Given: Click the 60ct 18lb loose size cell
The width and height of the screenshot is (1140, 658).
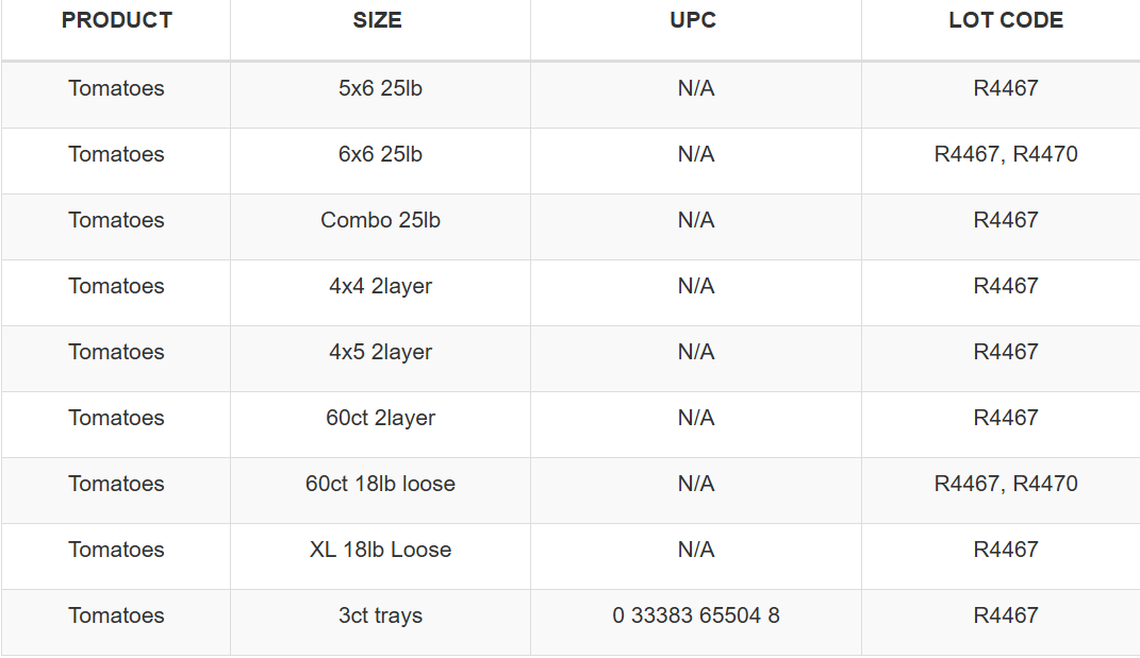Looking at the screenshot, I should point(380,485).
